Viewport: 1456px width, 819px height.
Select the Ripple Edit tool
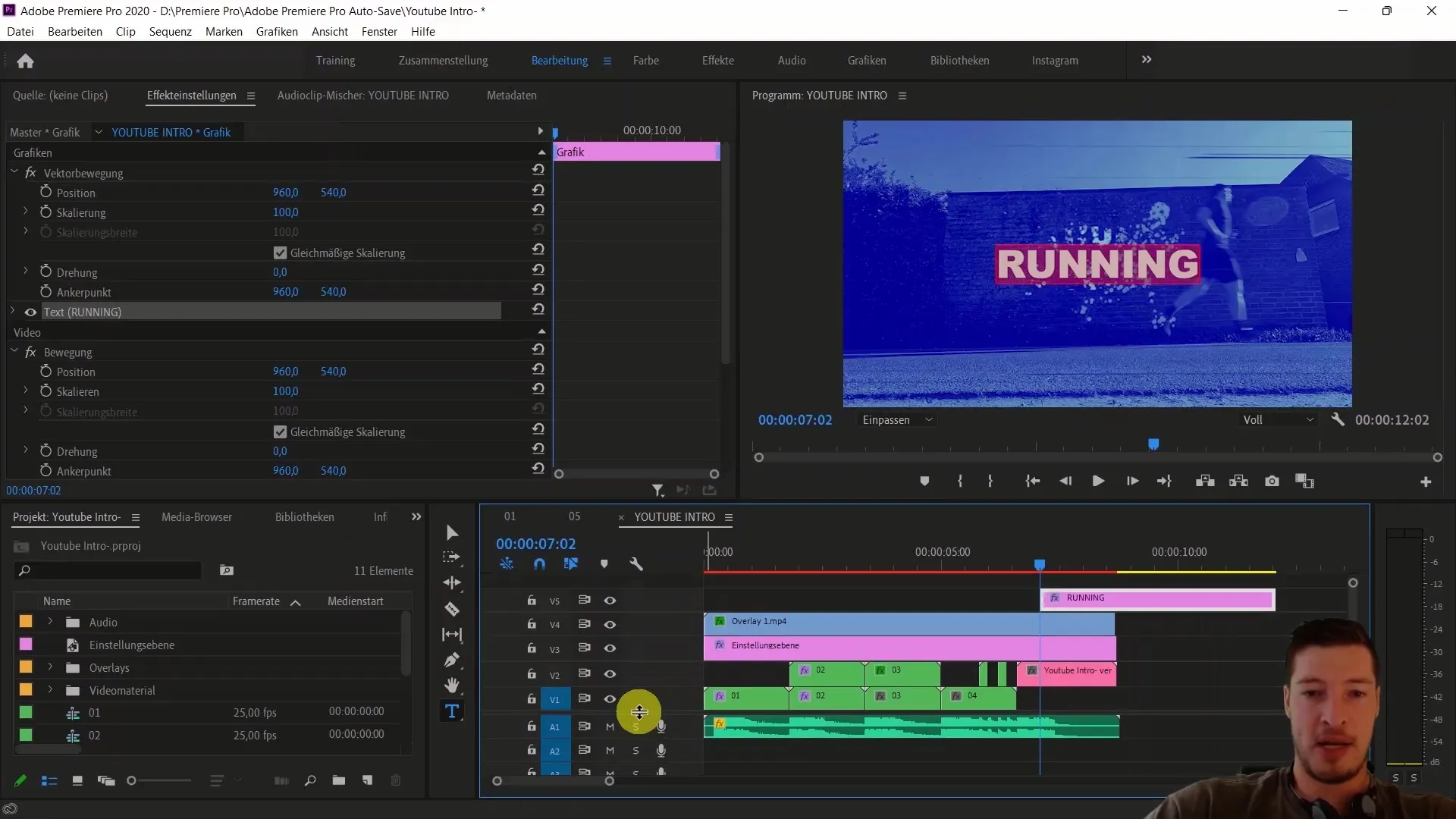(452, 582)
